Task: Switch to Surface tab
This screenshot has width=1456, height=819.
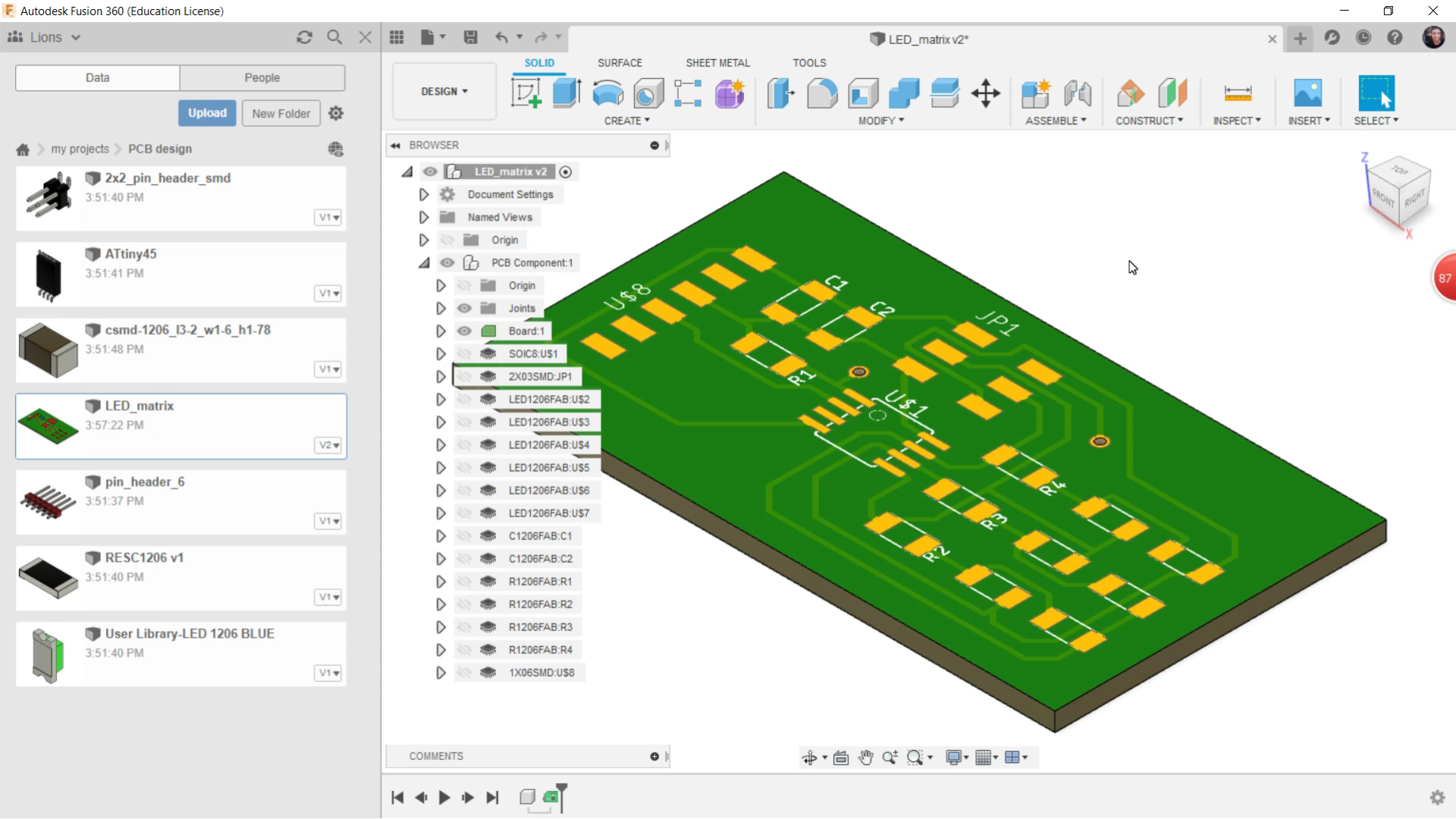Action: tap(619, 63)
